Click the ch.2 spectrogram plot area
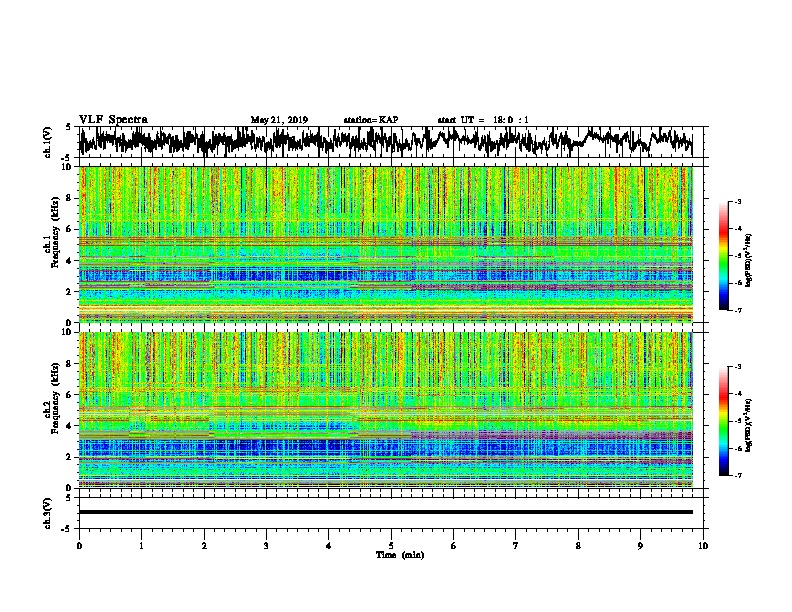This screenshot has height=612, width=792. coord(386,410)
